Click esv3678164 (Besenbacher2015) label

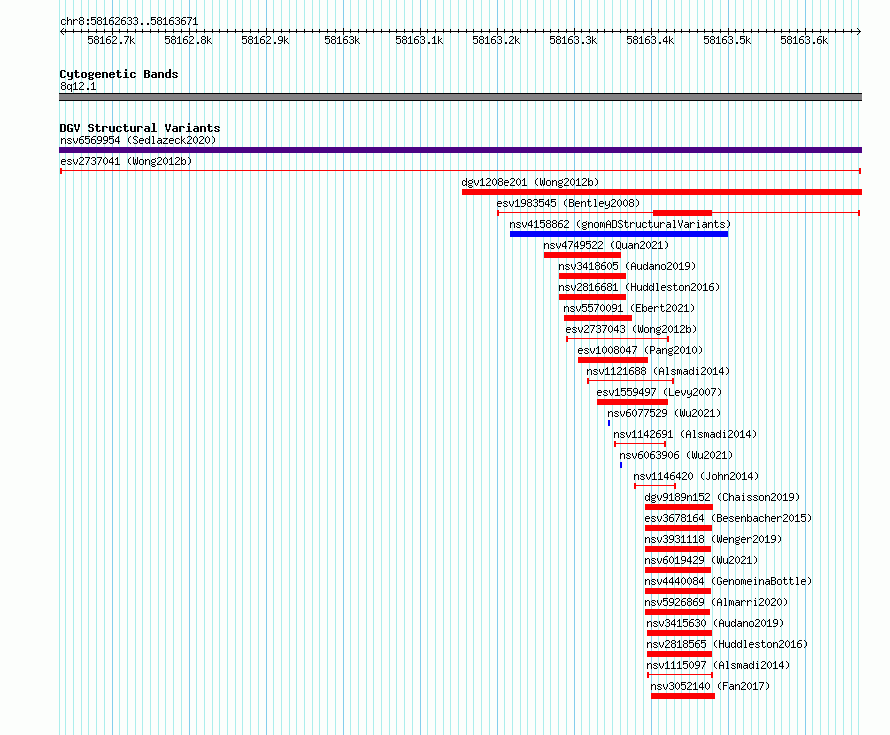728,518
